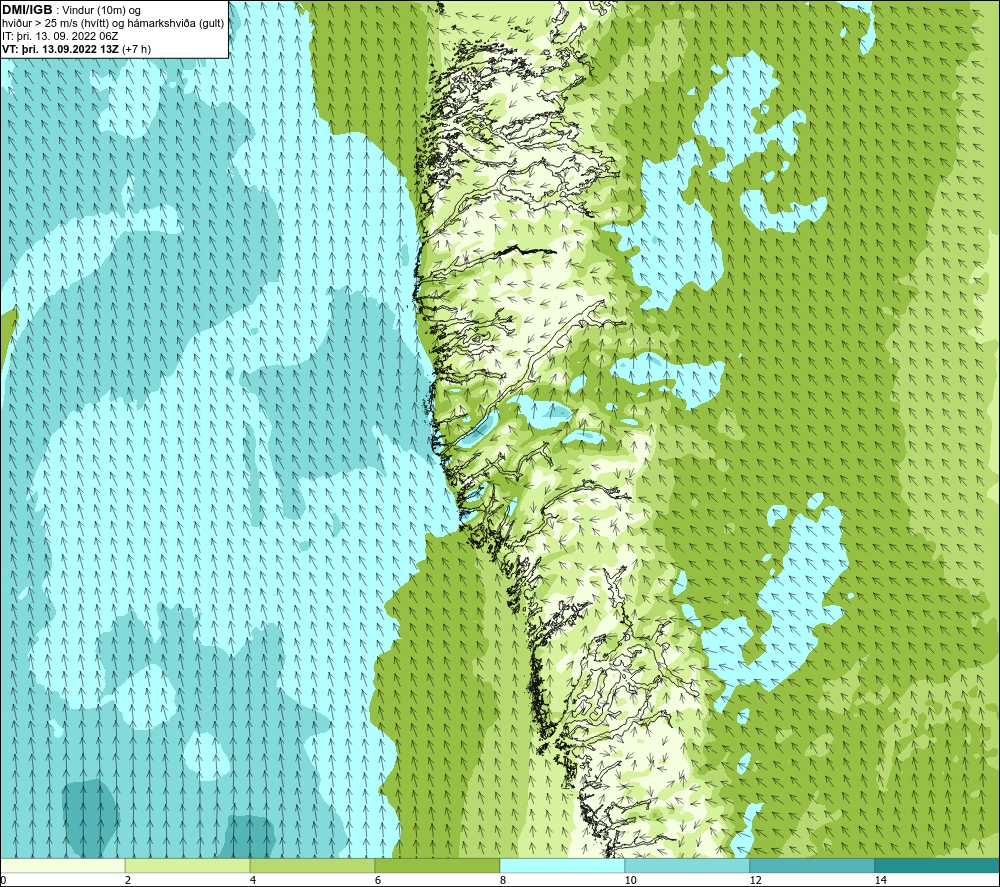The height and width of the screenshot is (887, 1000).
Task: Click the legend scale label '8'
Action: point(503,881)
